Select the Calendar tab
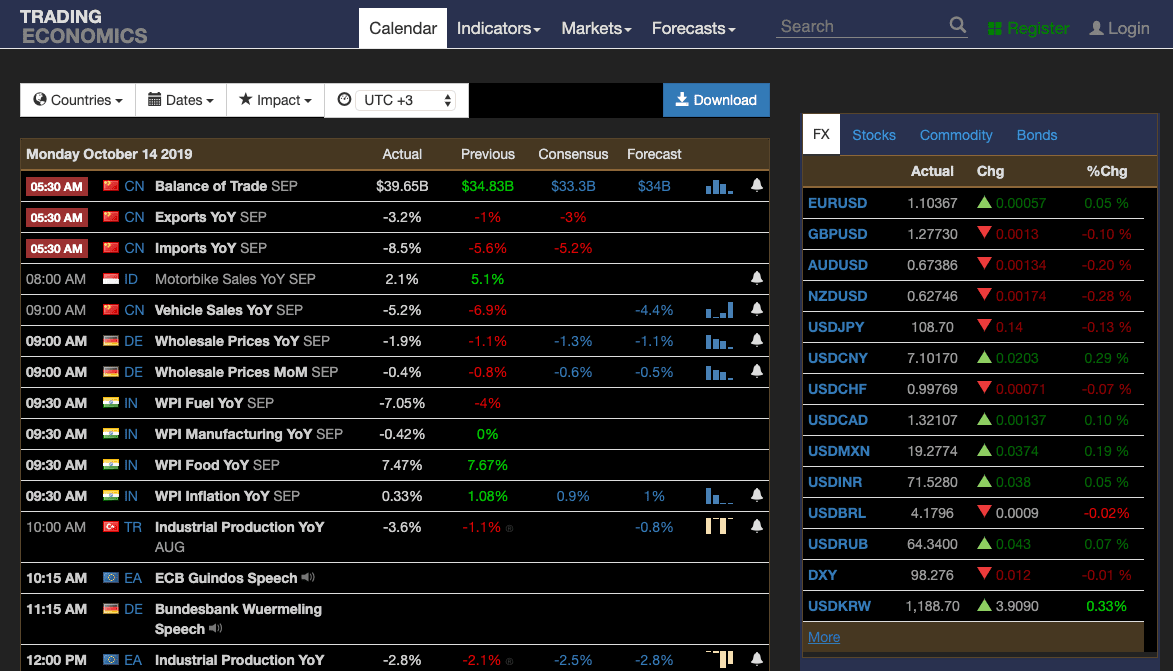Viewport: 1173px width, 671px height. click(402, 28)
